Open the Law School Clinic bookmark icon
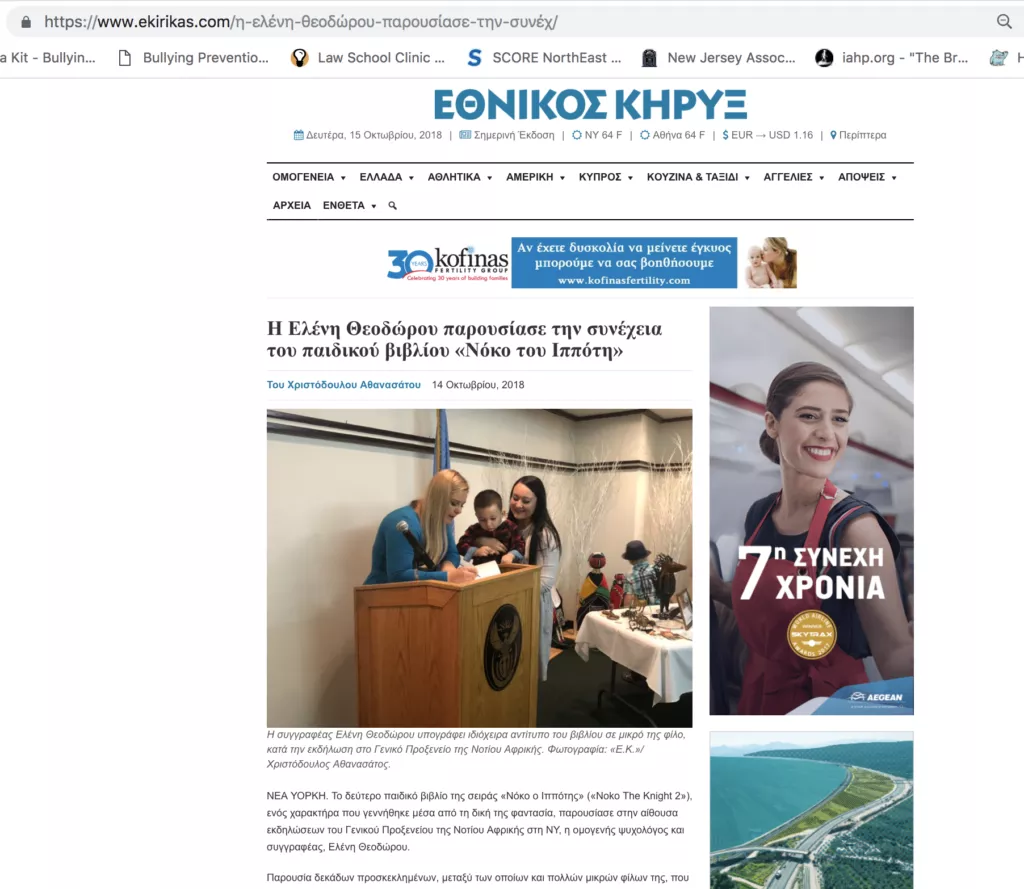 tap(299, 57)
